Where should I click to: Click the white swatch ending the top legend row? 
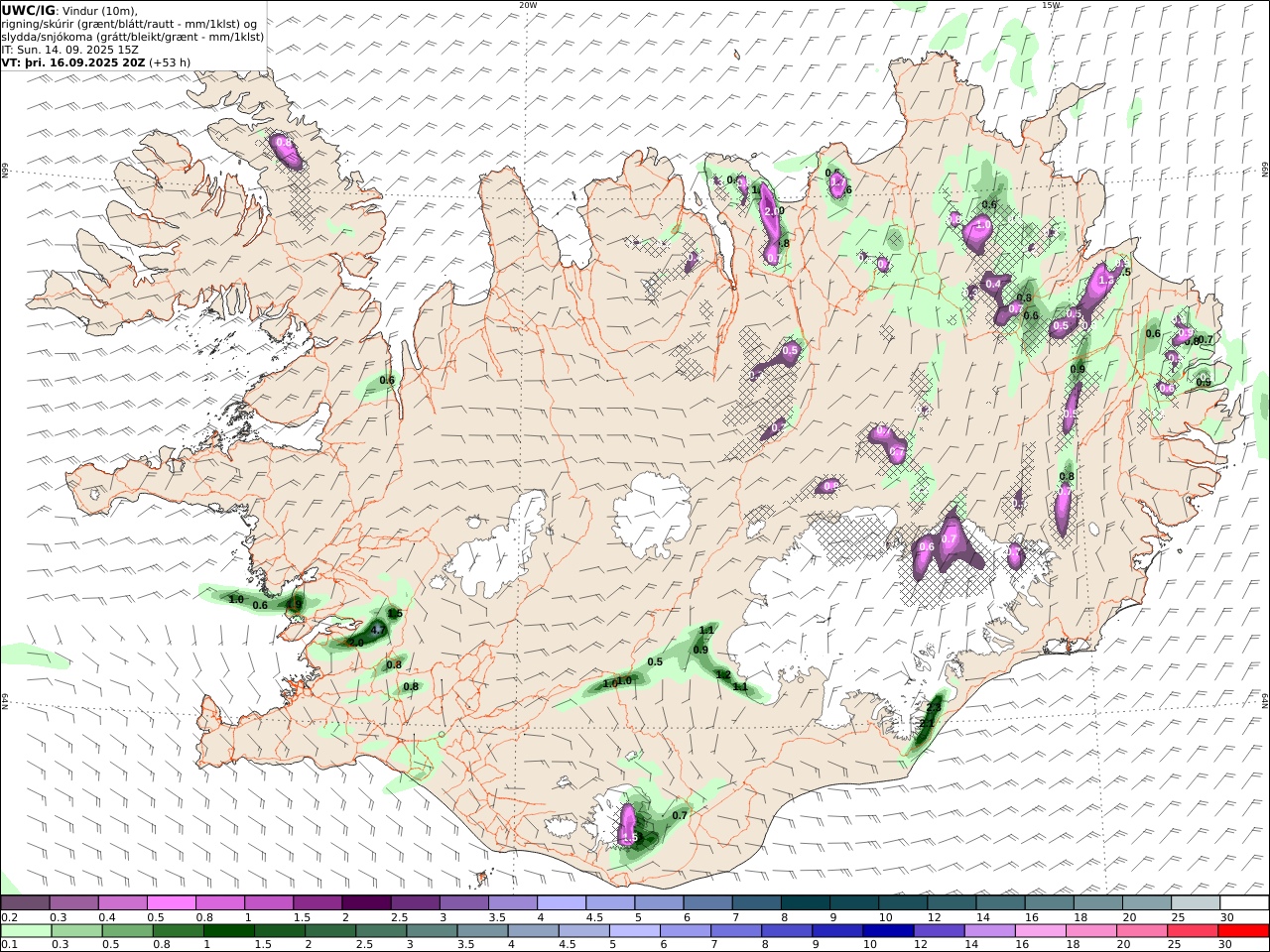pyautogui.click(x=1243, y=903)
